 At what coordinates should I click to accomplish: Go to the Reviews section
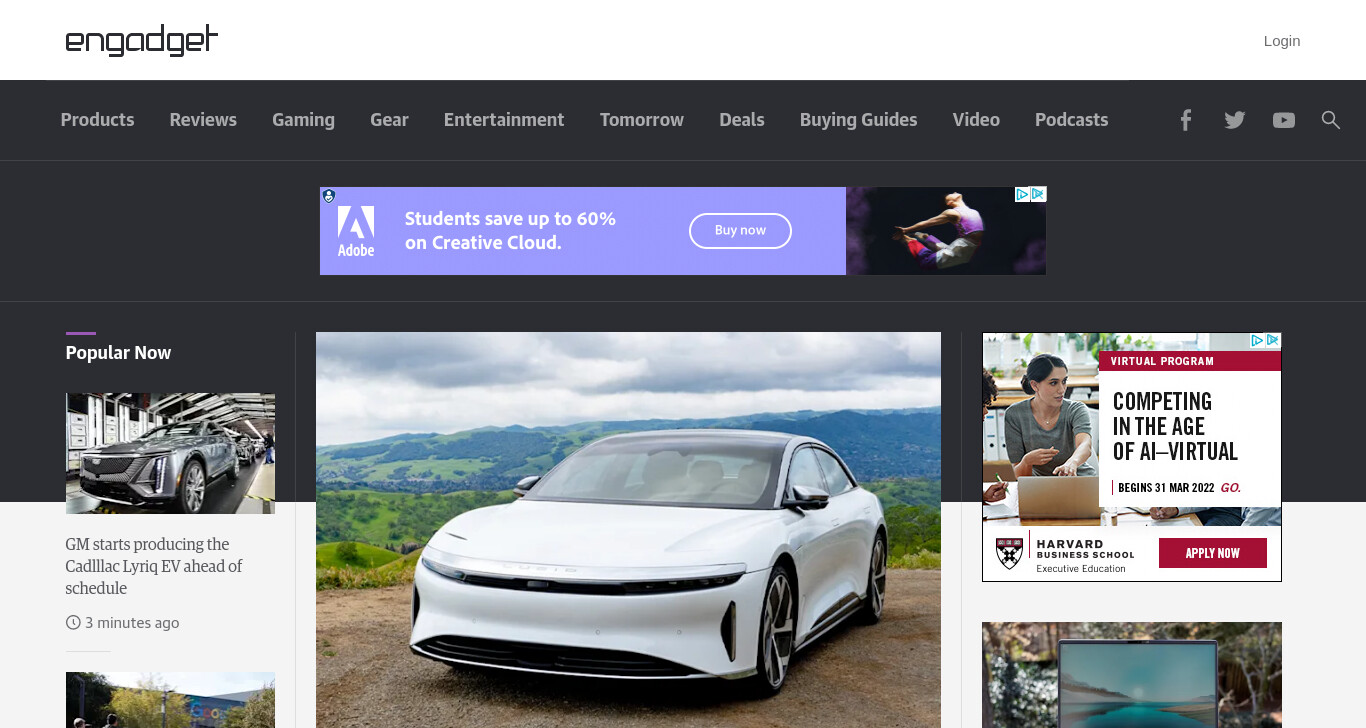(203, 120)
